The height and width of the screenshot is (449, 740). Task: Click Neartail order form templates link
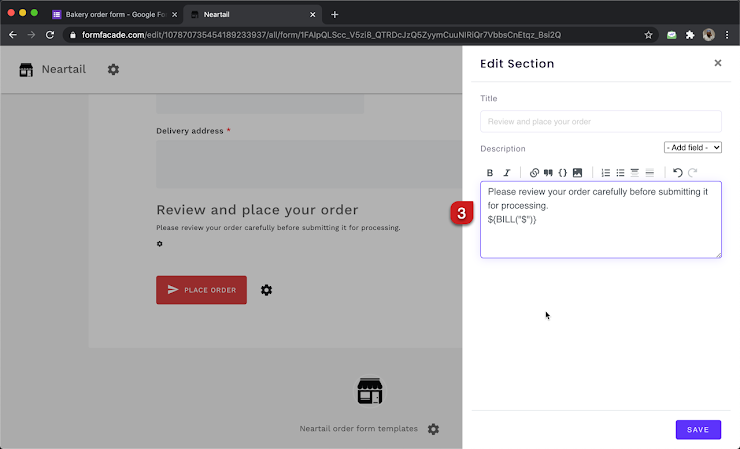(359, 429)
